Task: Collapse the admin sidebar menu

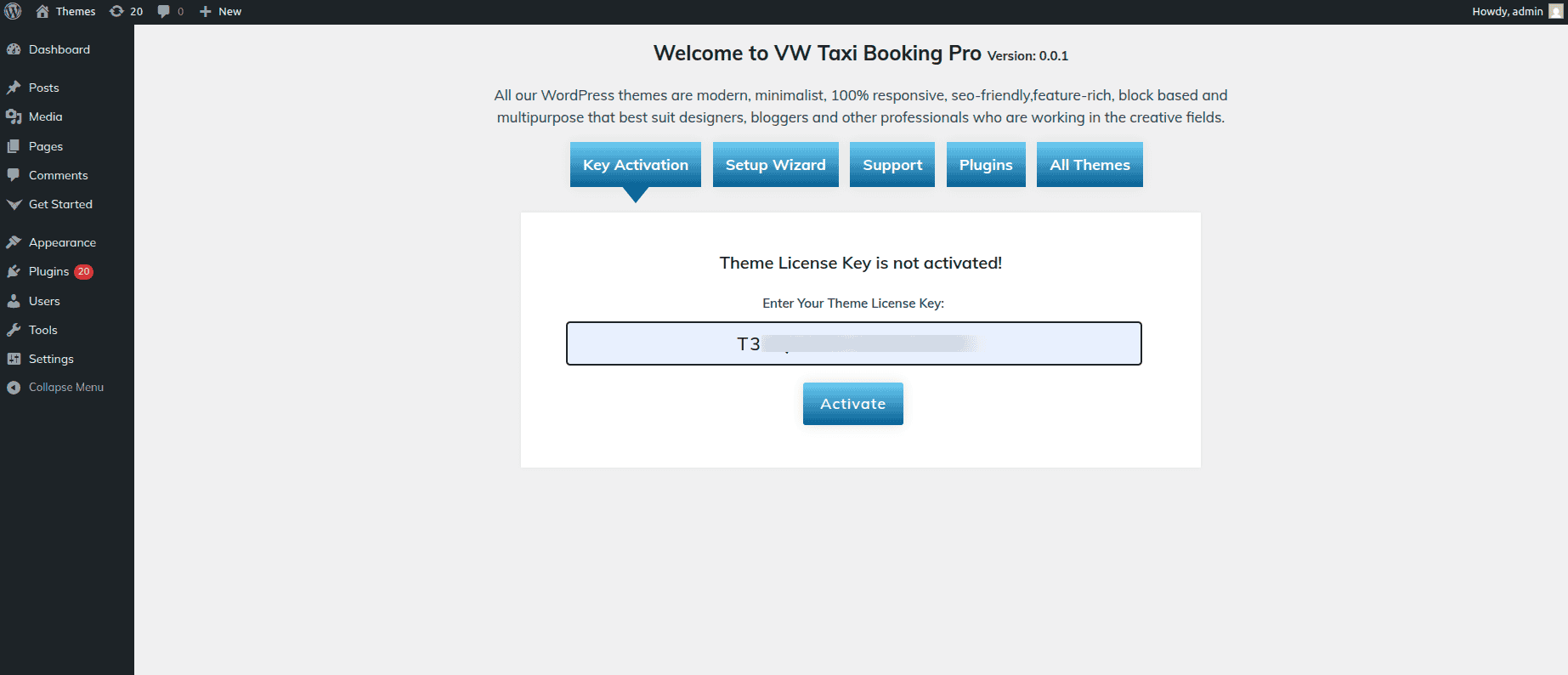Action: point(65,387)
